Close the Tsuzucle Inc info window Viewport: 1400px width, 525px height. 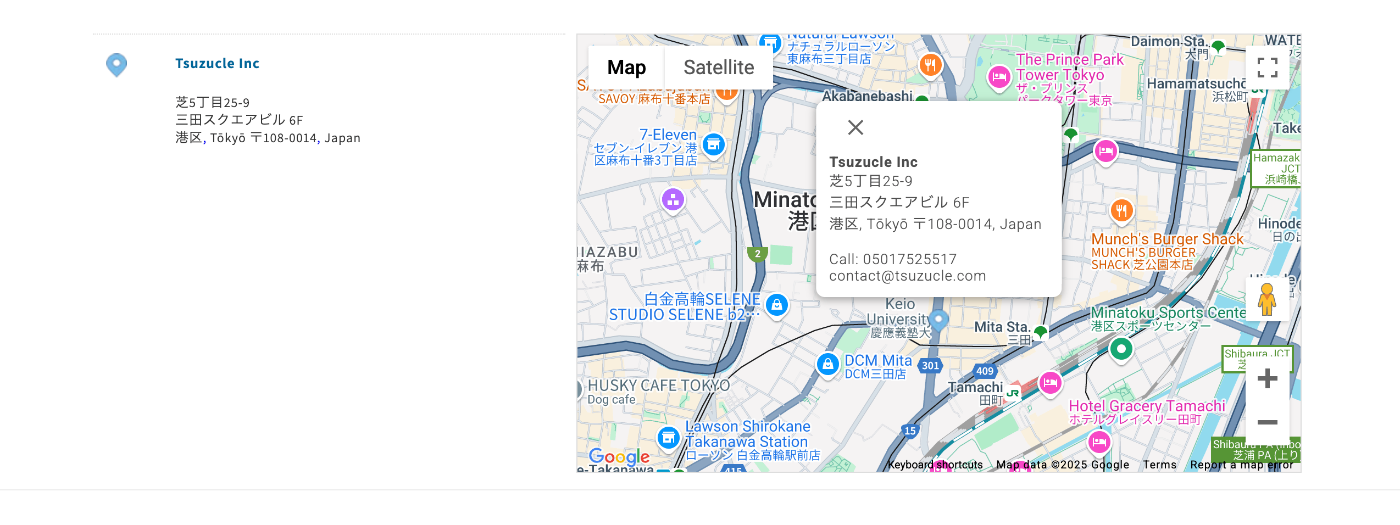click(x=855, y=127)
